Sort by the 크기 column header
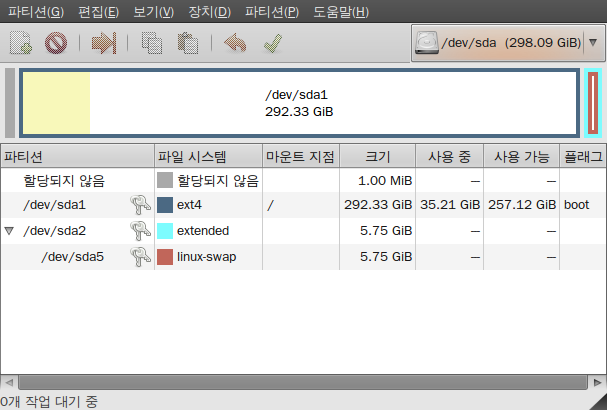607x410 pixels. coord(378,156)
